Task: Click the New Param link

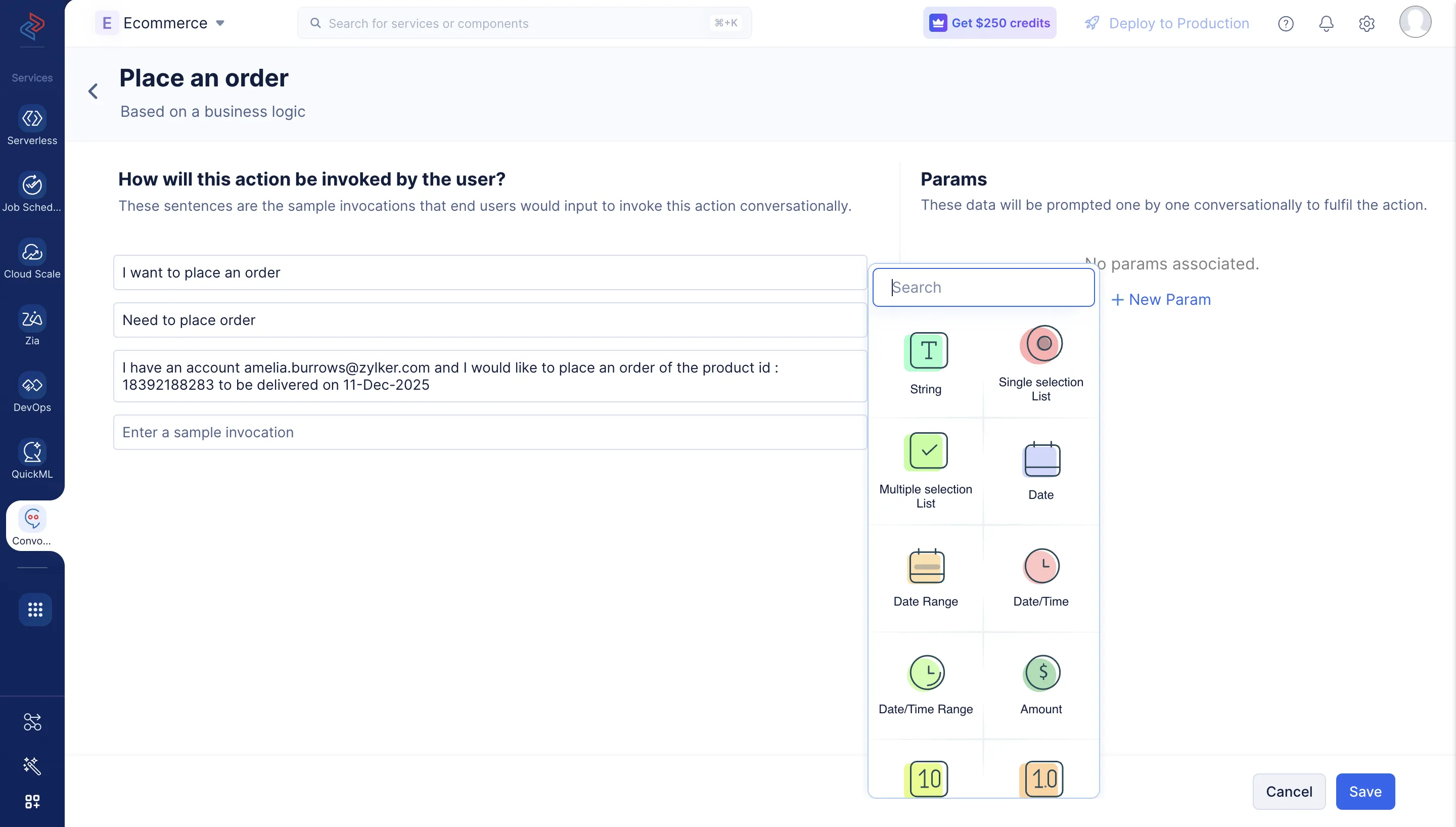Action: point(1161,299)
